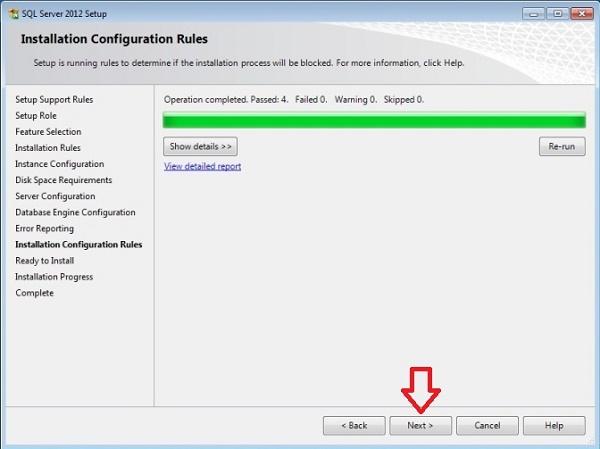The image size is (600, 449).
Task: Open the View detailed report link
Action: click(x=202, y=166)
